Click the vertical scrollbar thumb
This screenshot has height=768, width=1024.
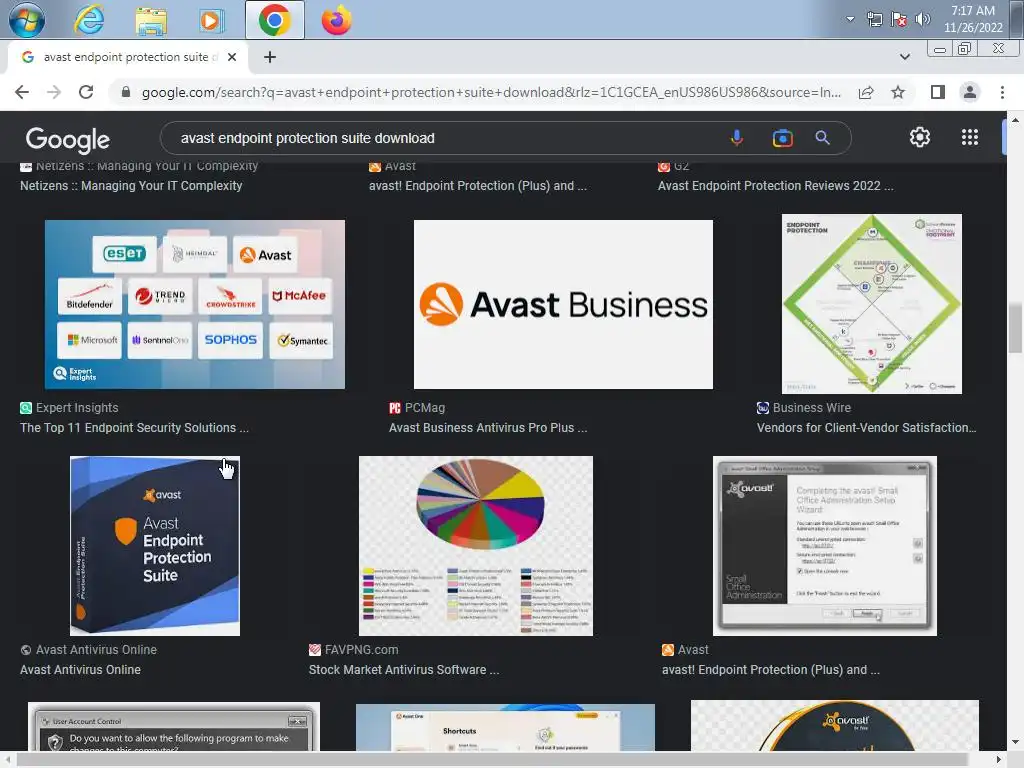tap(1015, 328)
